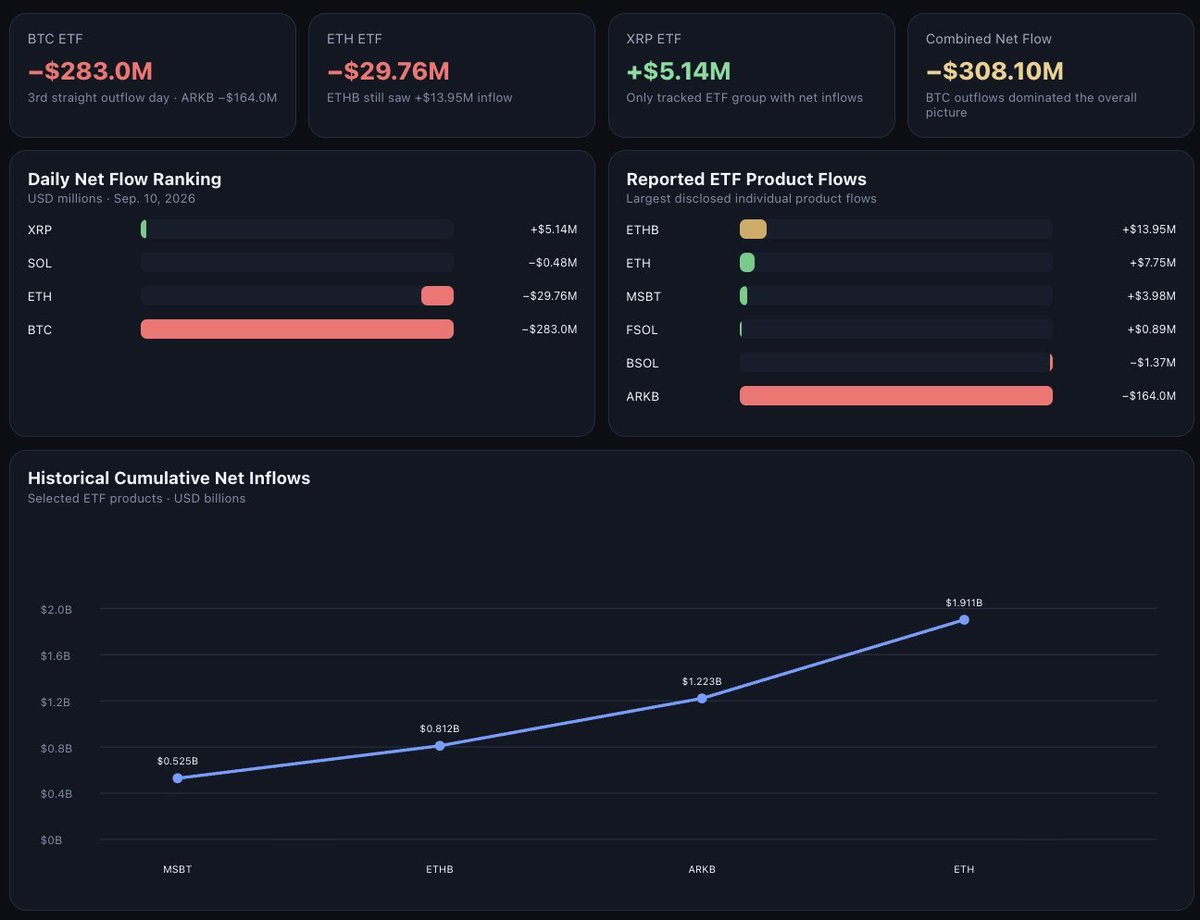This screenshot has height=920, width=1200.
Task: Click the $0.812B data label
Action: tap(440, 728)
